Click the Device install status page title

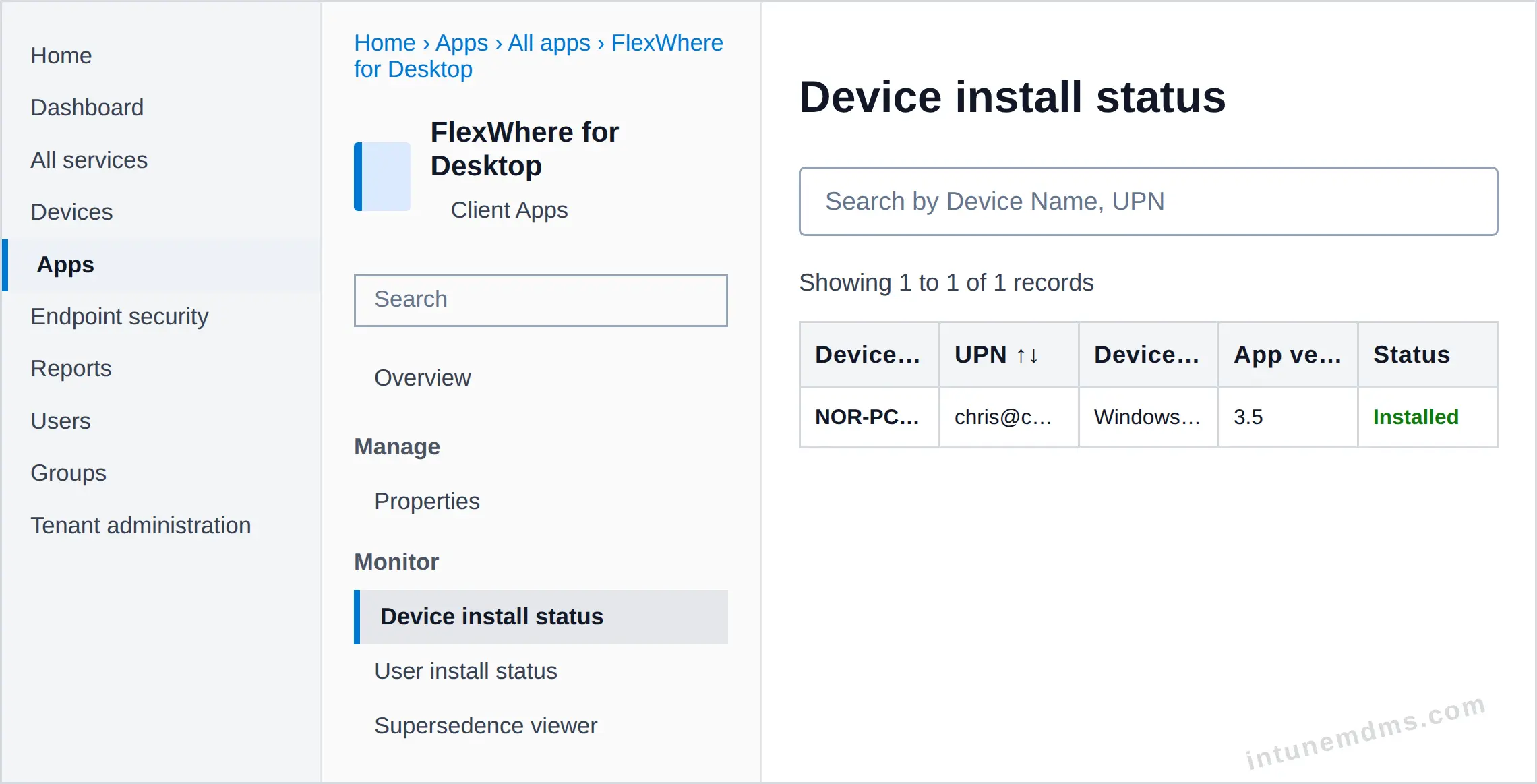tap(1012, 96)
